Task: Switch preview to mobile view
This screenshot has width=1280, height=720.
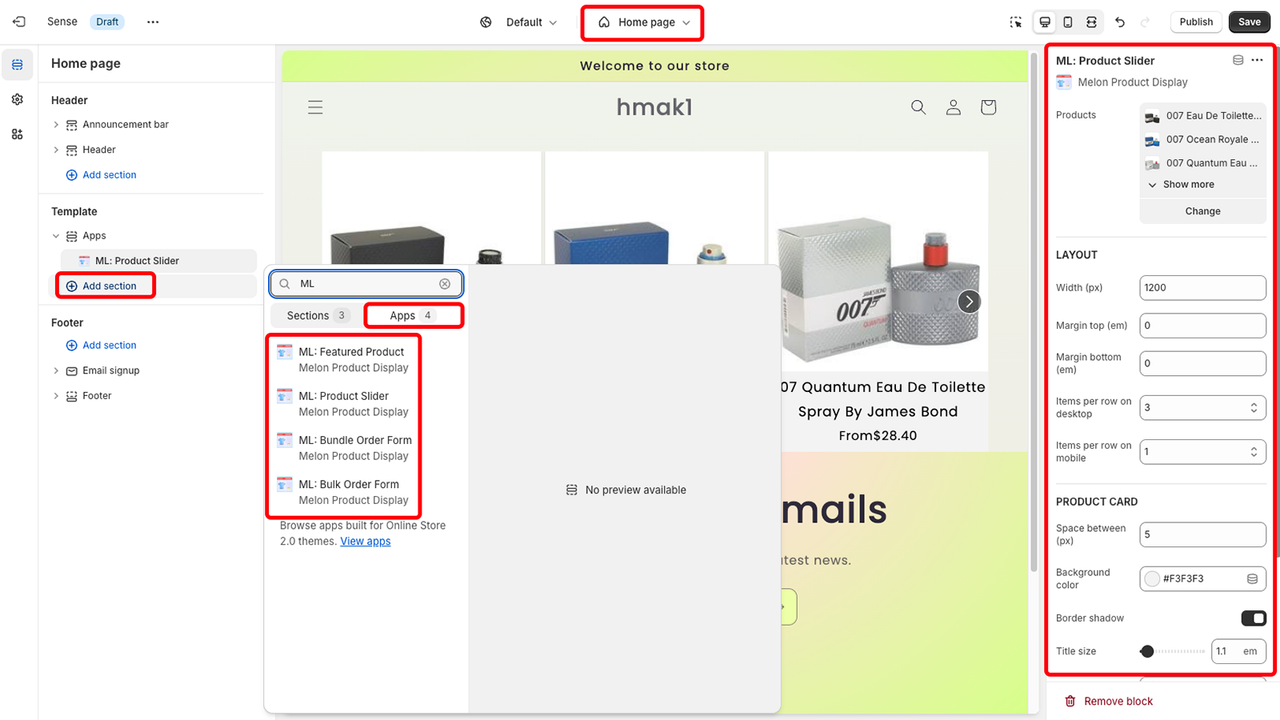Action: 1066,21
